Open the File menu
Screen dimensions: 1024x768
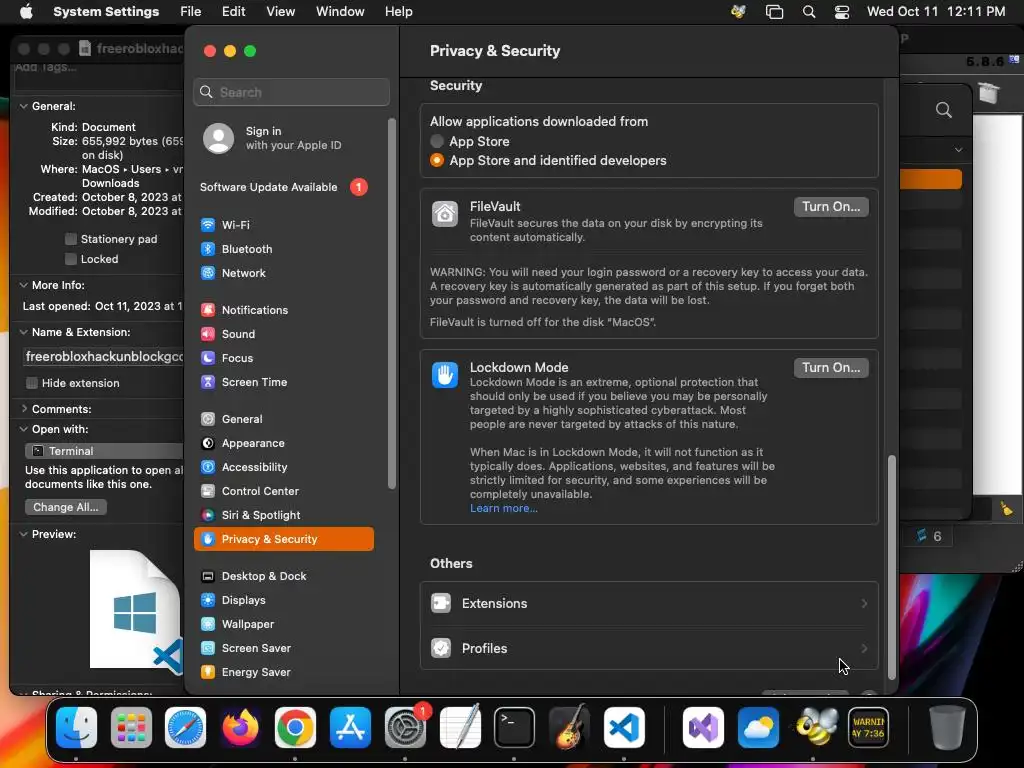191,12
